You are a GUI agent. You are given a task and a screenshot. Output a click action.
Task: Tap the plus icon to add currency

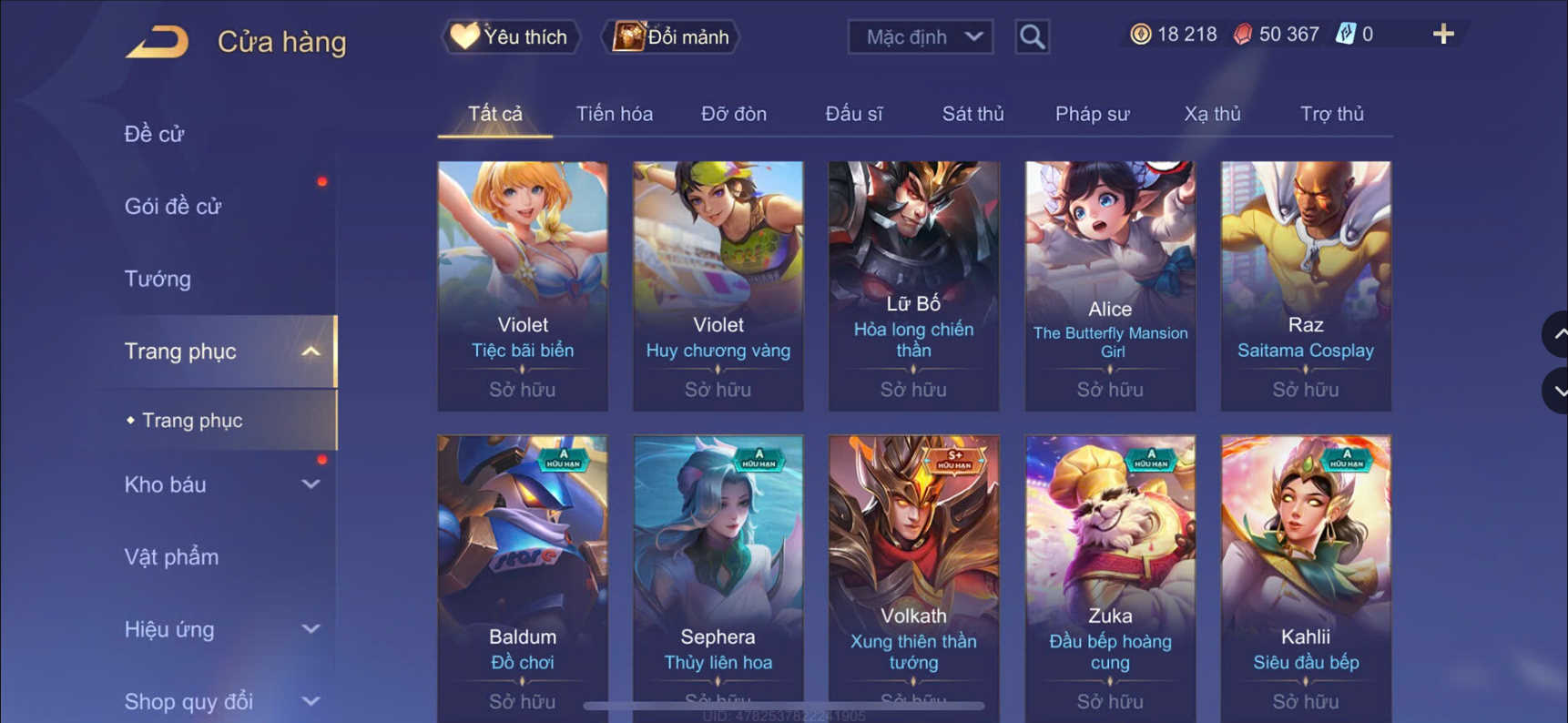(x=1443, y=35)
